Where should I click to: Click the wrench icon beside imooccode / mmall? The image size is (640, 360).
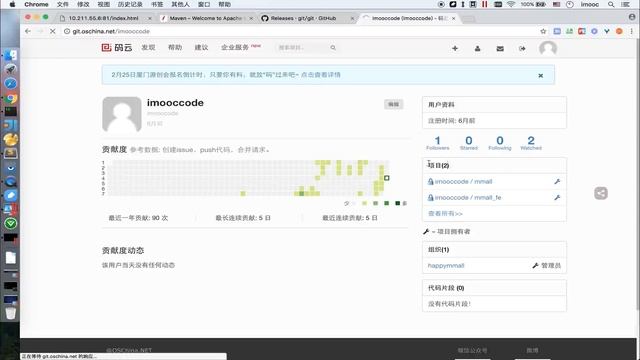[557, 182]
